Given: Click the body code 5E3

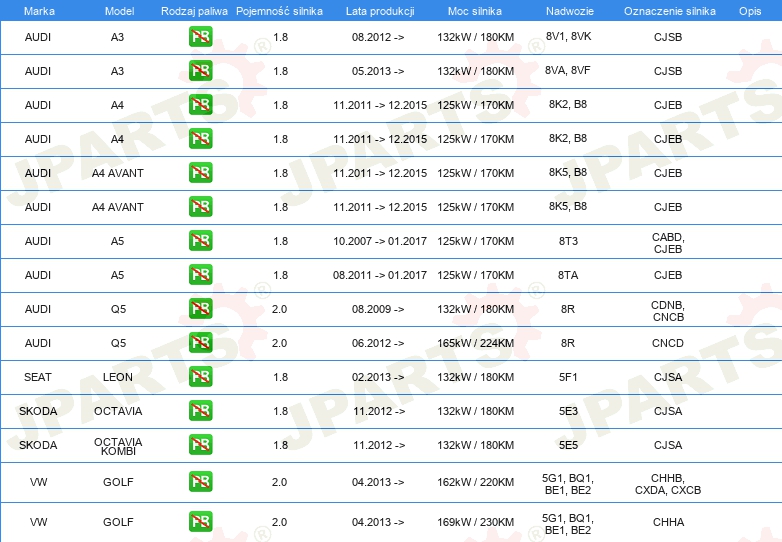Looking at the screenshot, I should [568, 411].
